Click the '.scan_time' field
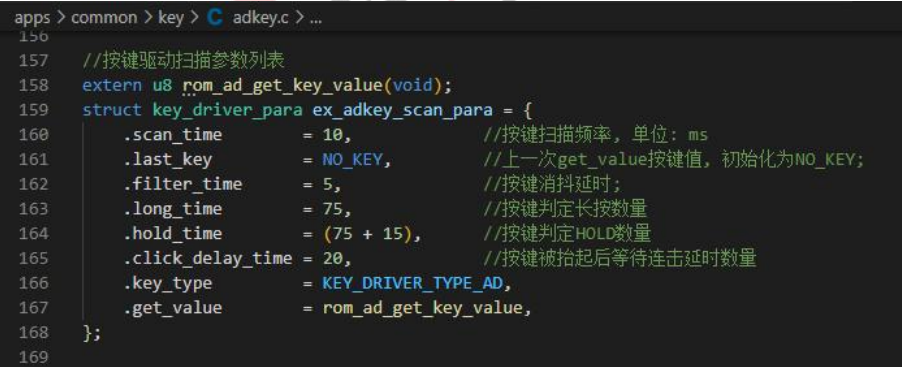 coord(173,135)
